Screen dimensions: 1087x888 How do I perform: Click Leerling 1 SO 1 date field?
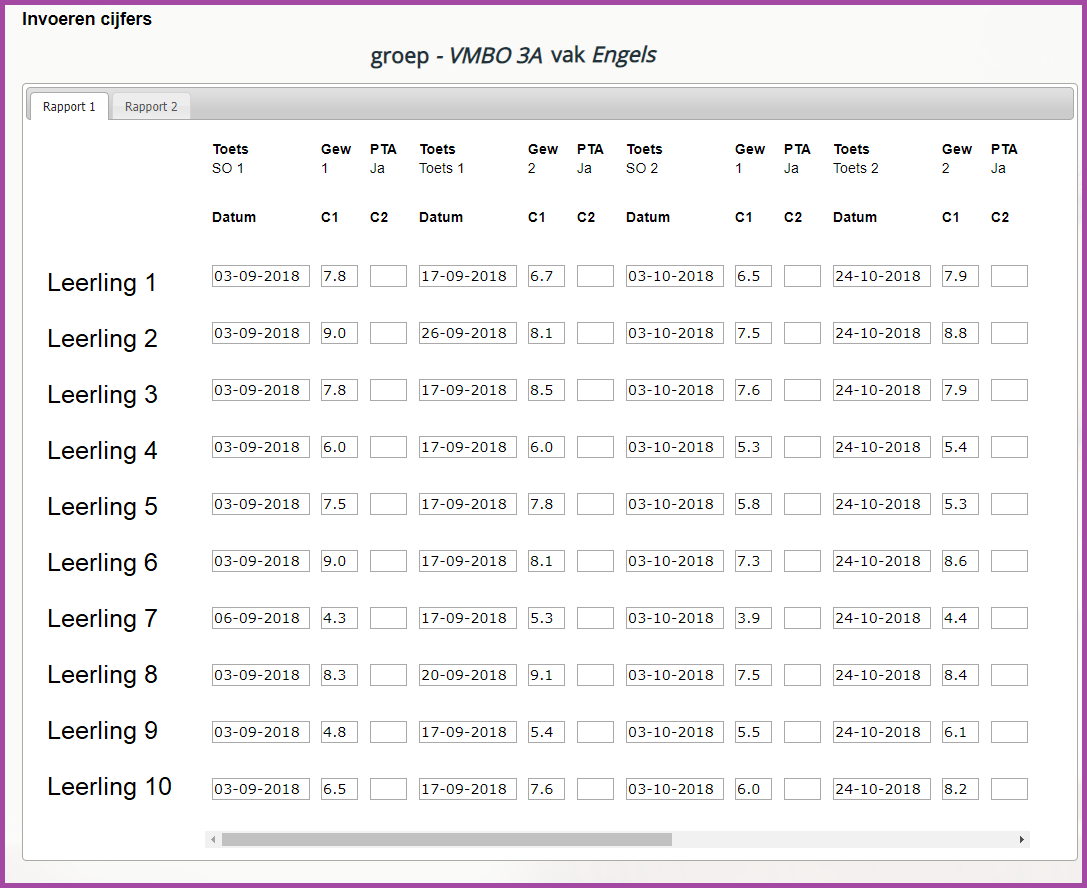[x=261, y=276]
